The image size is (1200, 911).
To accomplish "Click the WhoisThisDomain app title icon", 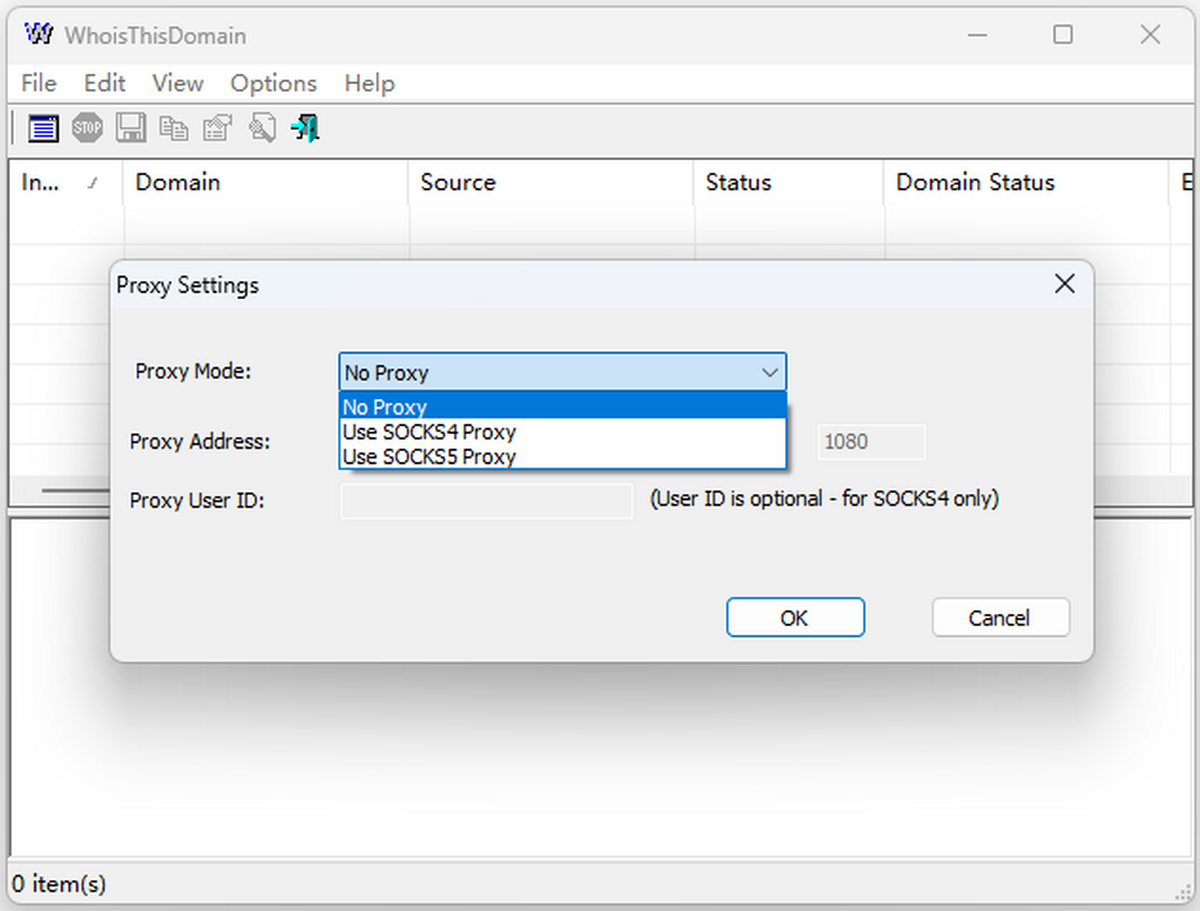I will click(x=39, y=35).
